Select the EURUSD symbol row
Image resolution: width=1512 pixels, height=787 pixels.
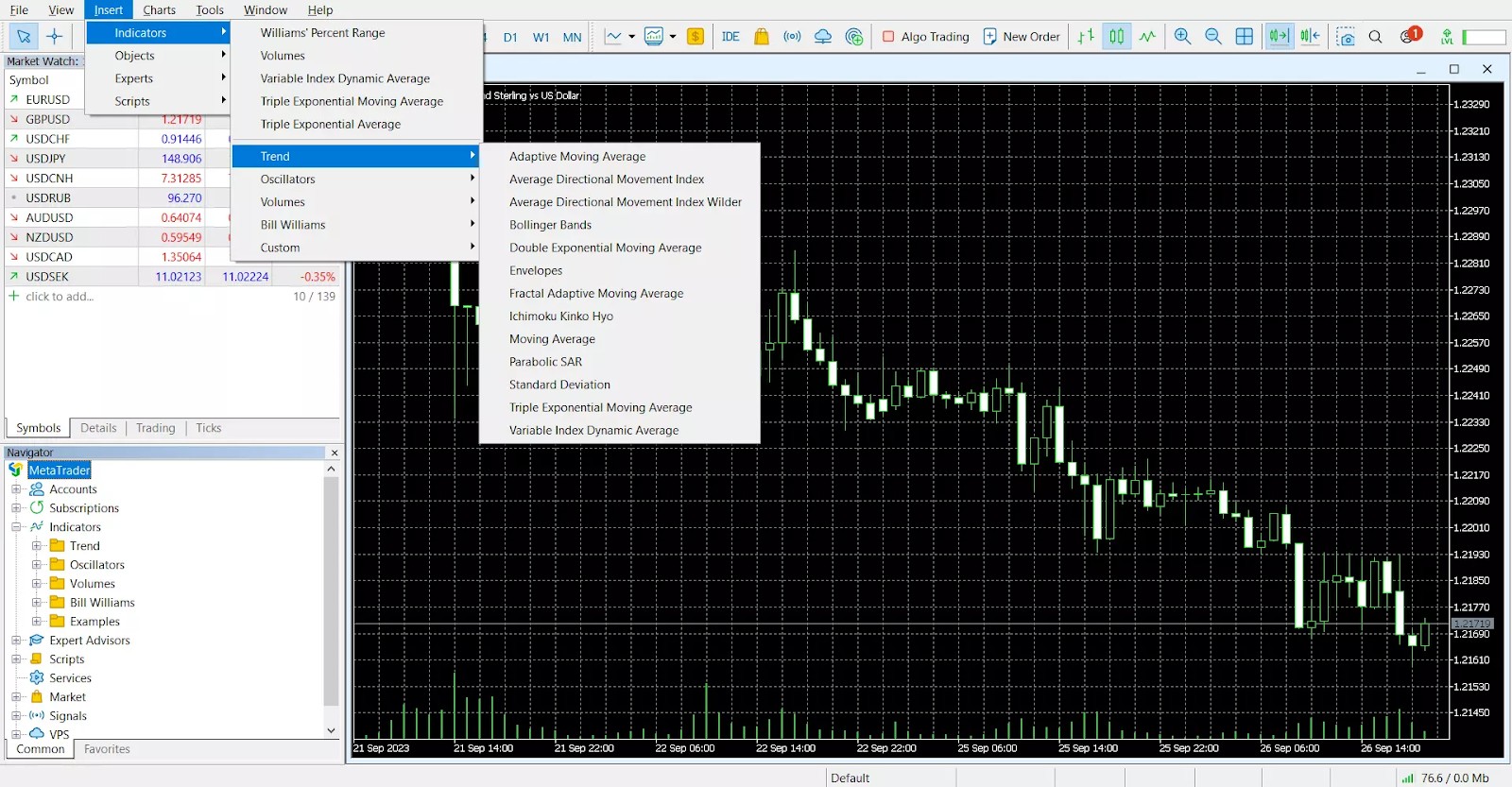coord(46,99)
